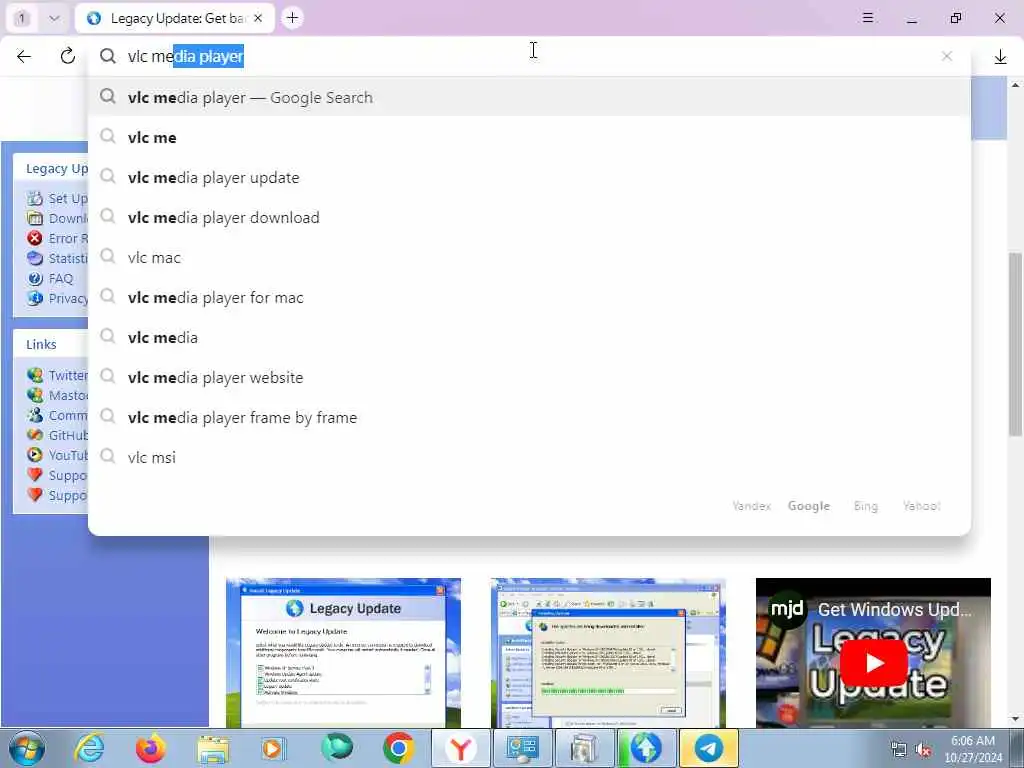Click the red Error icon in sidebar
Image resolution: width=1024 pixels, height=768 pixels.
click(x=35, y=238)
